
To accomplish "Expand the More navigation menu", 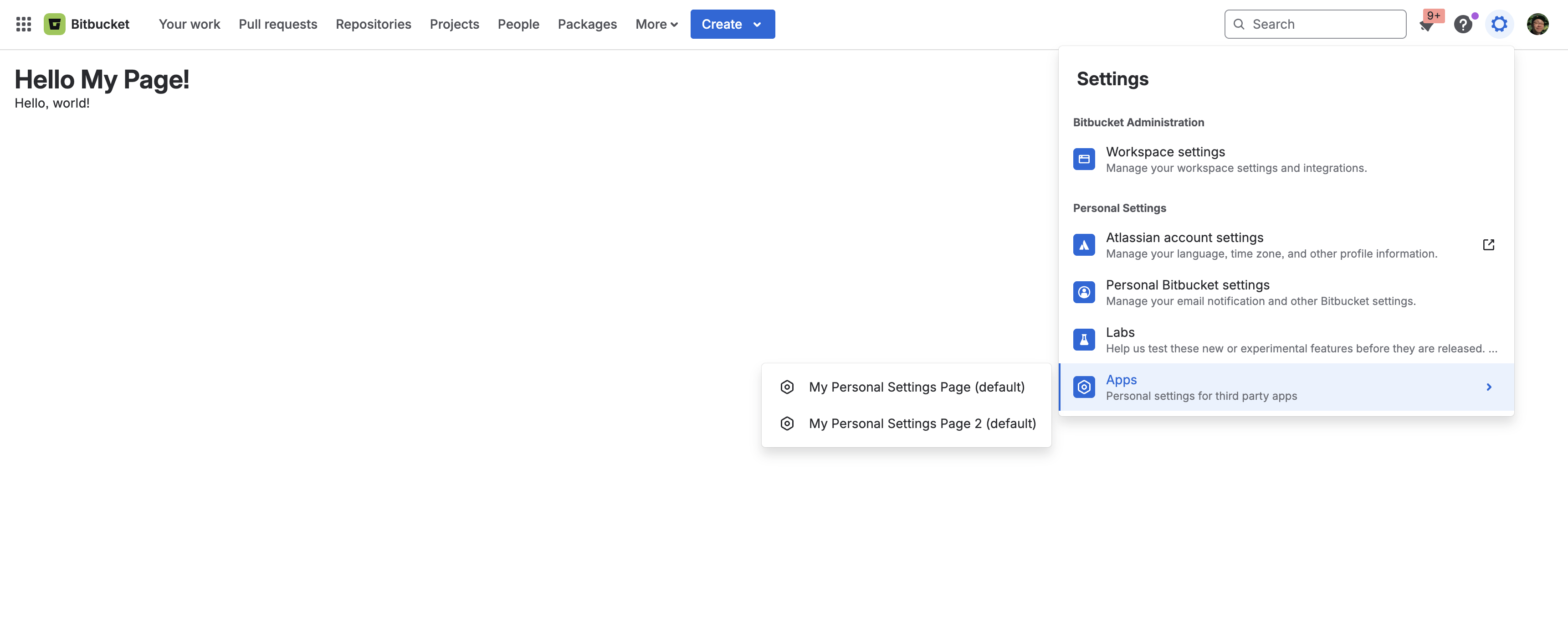I will click(656, 24).
